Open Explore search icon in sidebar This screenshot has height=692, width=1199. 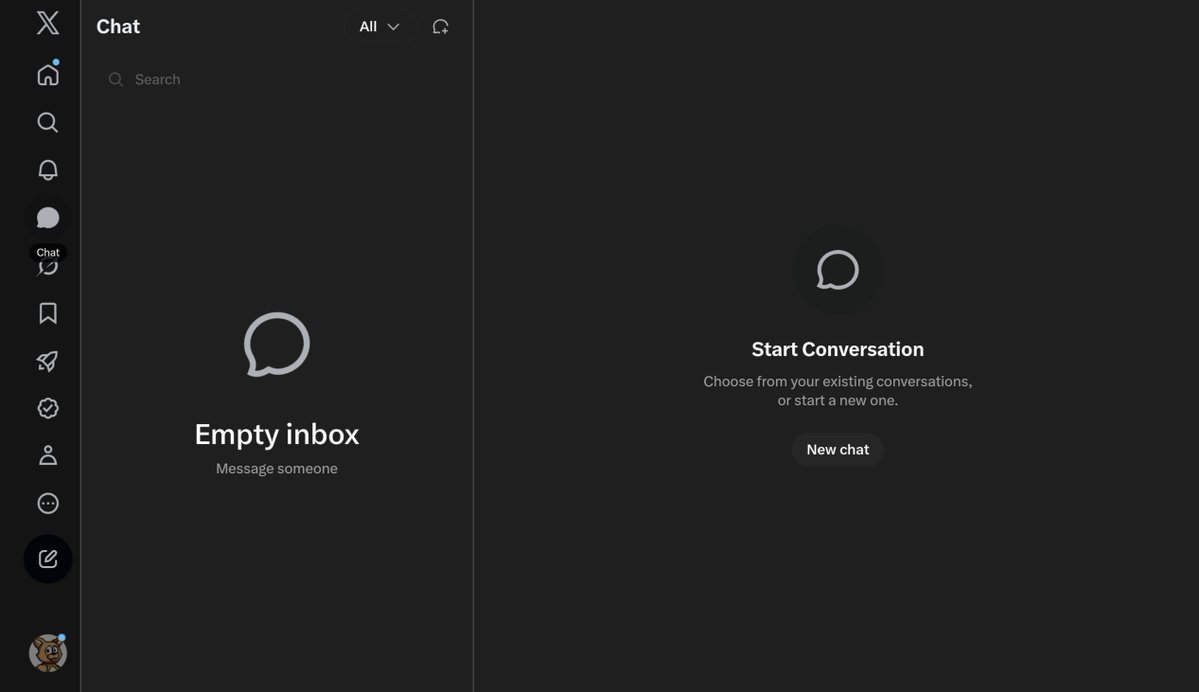coord(47,122)
